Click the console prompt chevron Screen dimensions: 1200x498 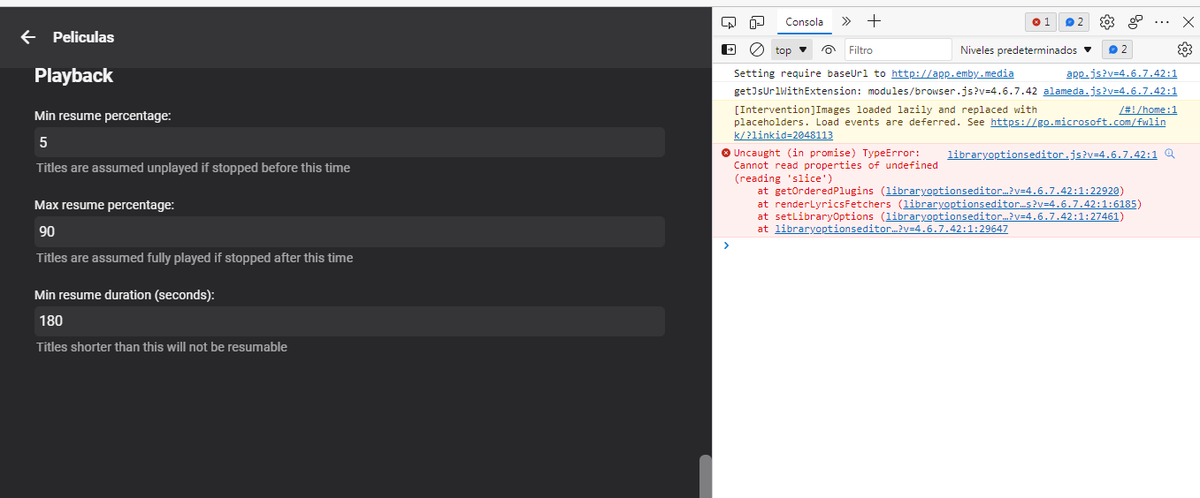[726, 245]
